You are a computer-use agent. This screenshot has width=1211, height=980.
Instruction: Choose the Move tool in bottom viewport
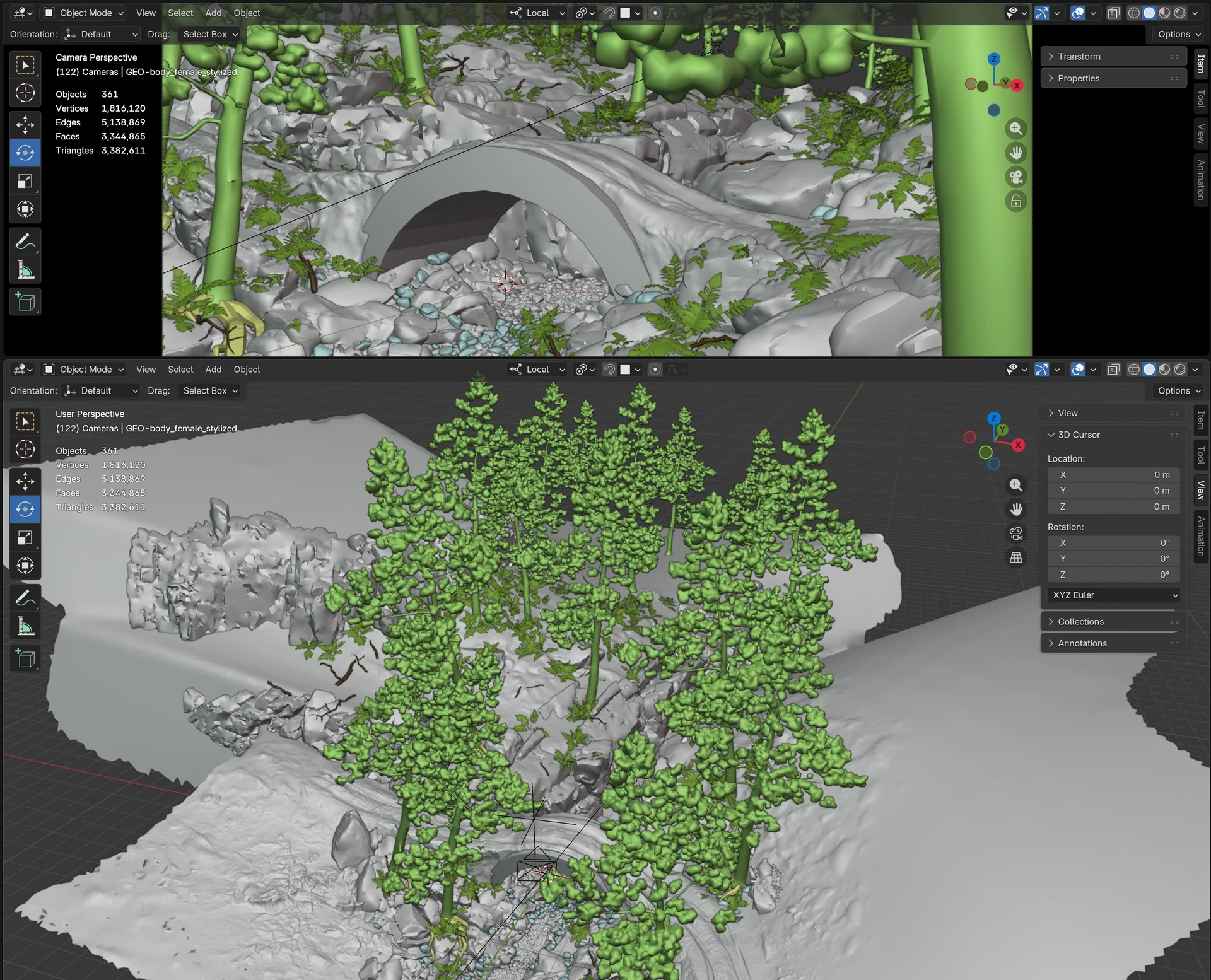tap(25, 481)
